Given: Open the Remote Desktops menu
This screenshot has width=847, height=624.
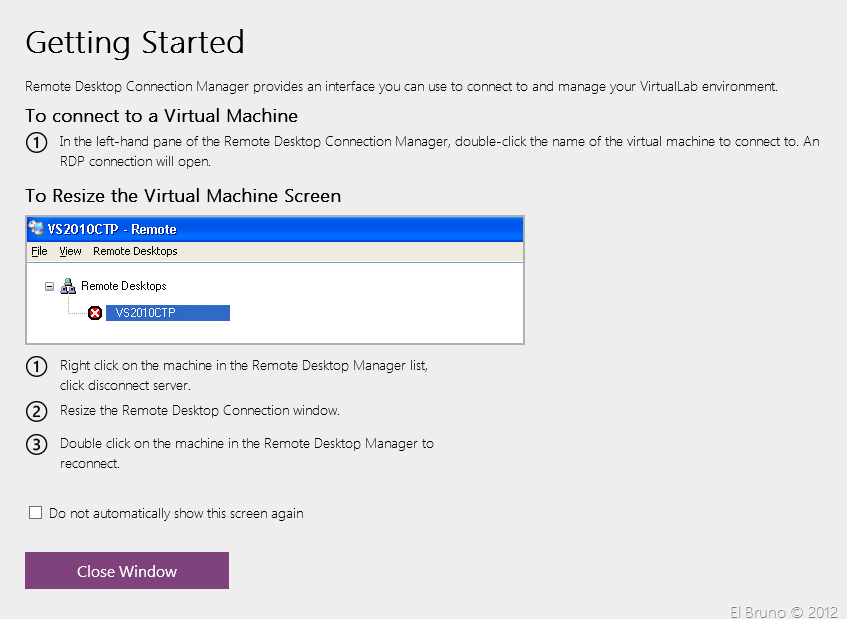Looking at the screenshot, I should [135, 251].
